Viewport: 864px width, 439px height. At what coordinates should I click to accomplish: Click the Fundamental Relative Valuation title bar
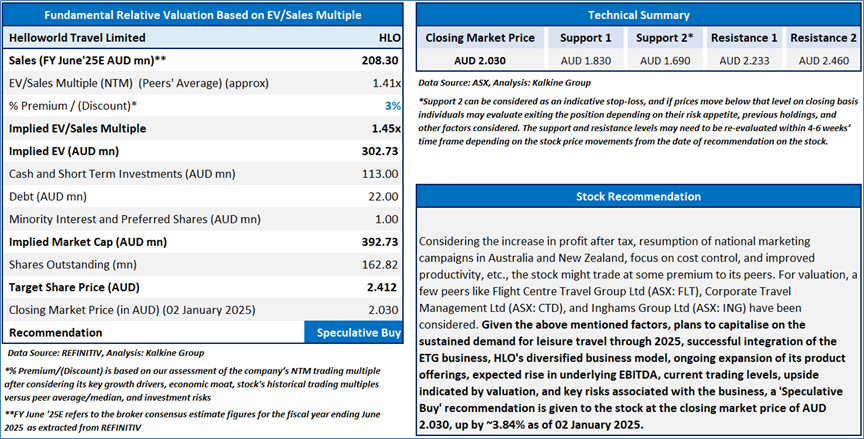203,15
